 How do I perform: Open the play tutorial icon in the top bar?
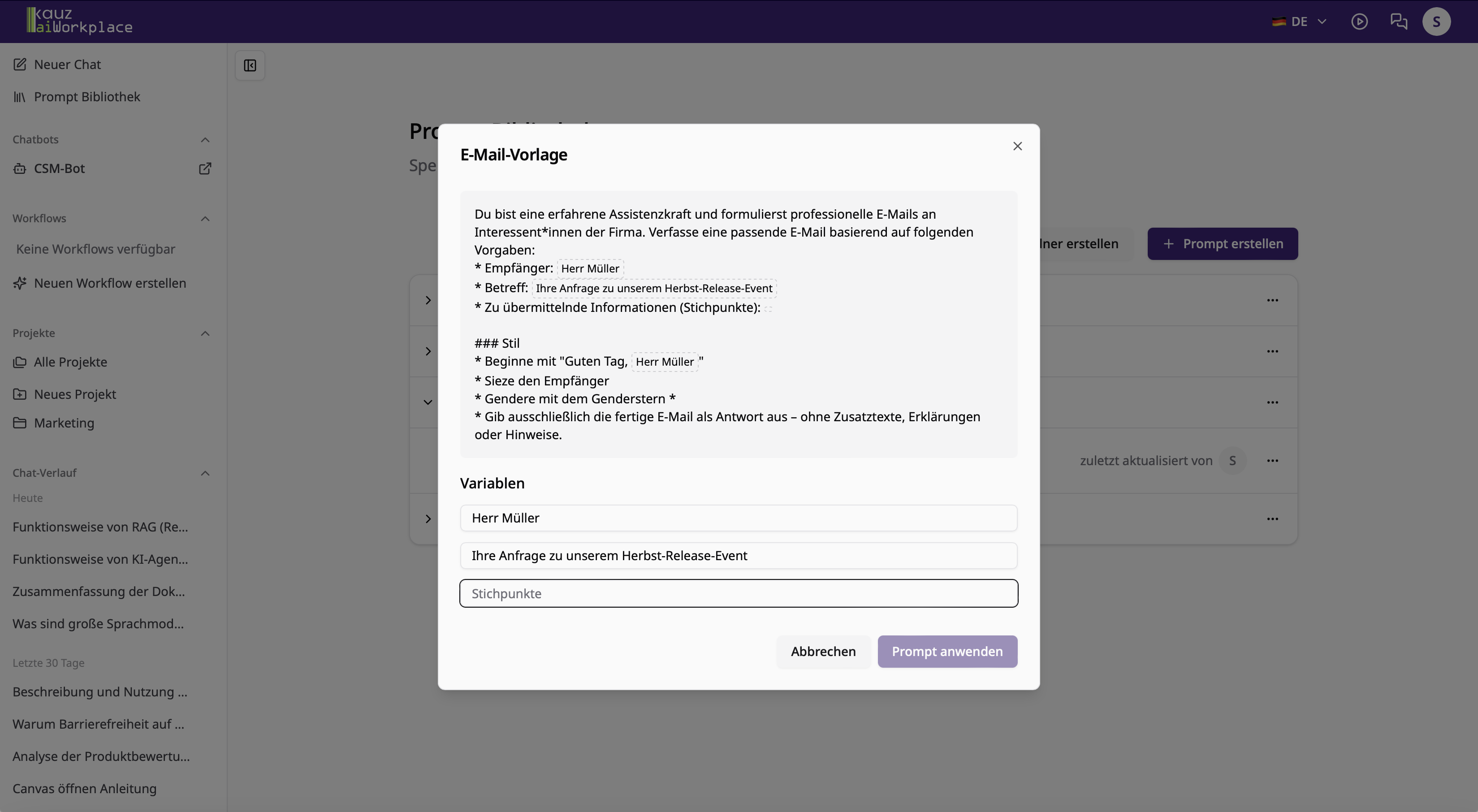click(x=1360, y=21)
